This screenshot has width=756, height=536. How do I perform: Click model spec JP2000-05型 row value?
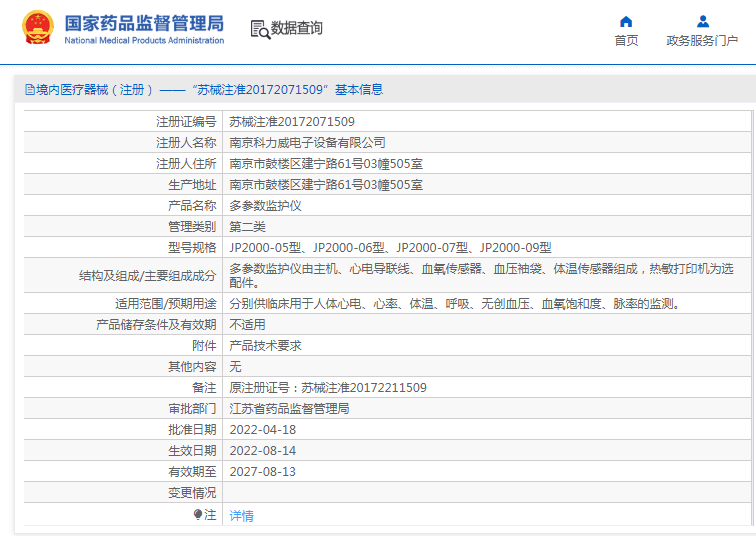[x=390, y=248]
